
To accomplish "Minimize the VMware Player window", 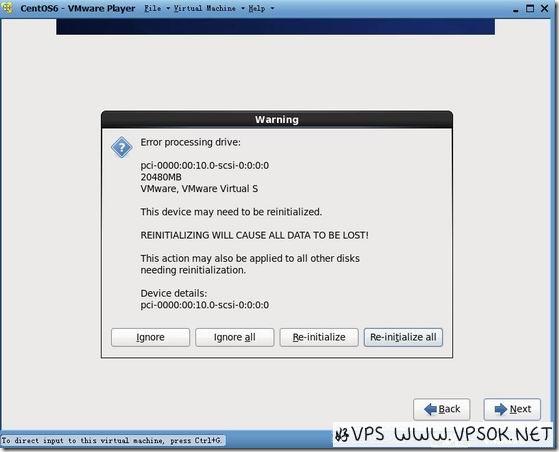I will (x=516, y=9).
